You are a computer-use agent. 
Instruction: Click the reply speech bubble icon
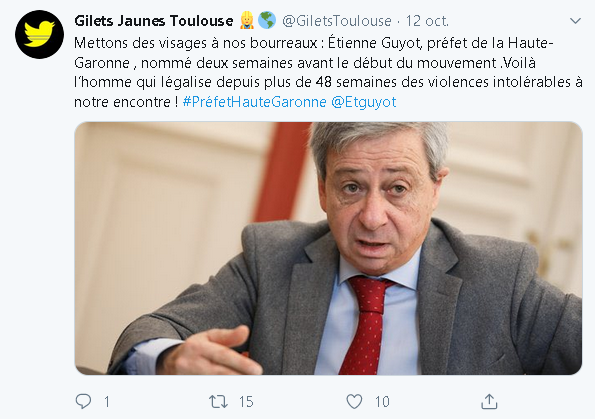(83, 401)
